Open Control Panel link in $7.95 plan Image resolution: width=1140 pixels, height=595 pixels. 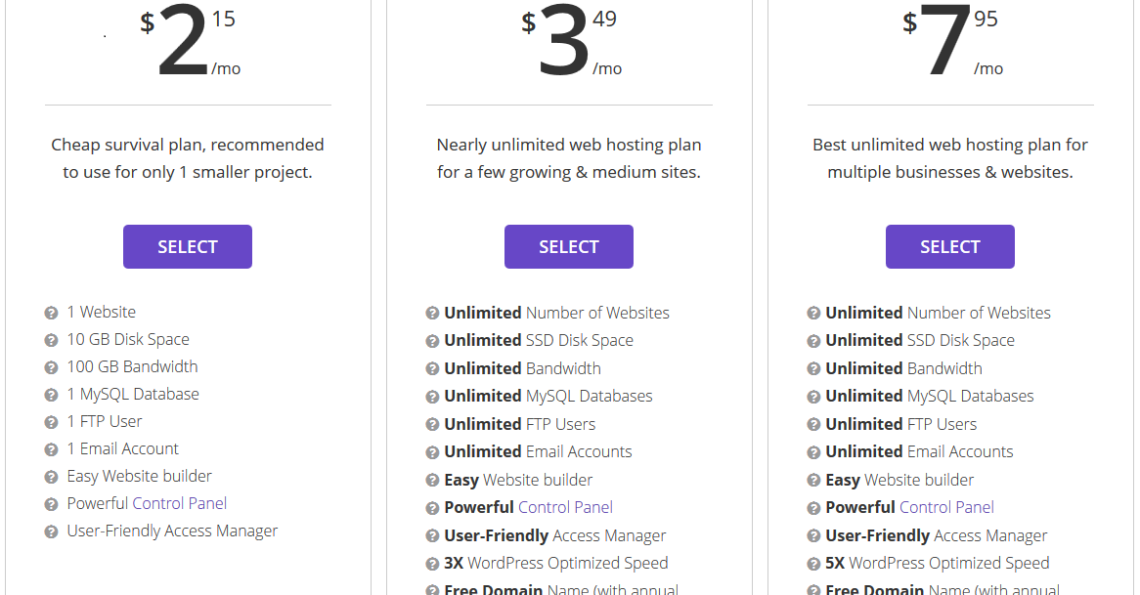click(x=947, y=507)
